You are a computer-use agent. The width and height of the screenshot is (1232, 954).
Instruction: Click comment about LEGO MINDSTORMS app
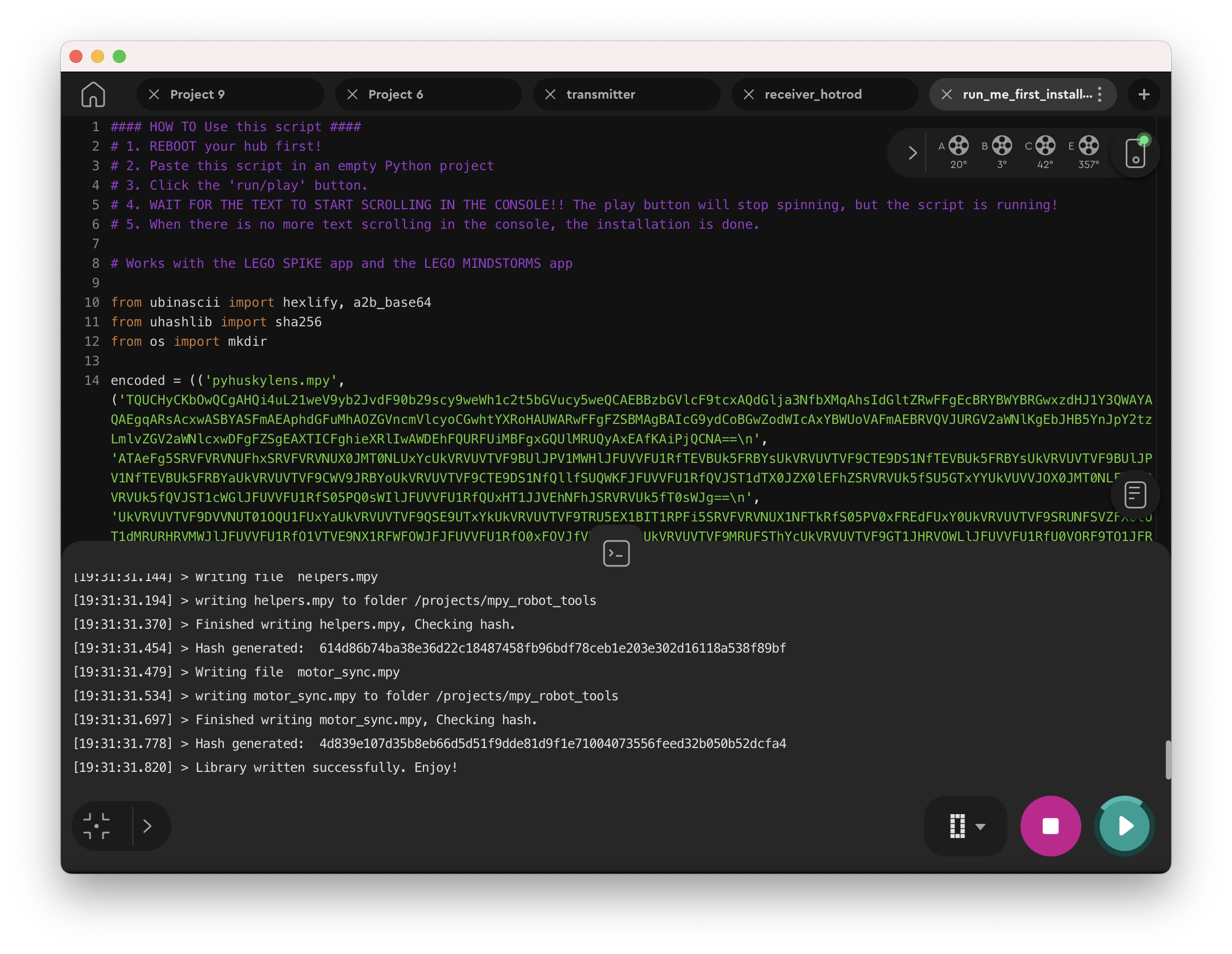341,263
